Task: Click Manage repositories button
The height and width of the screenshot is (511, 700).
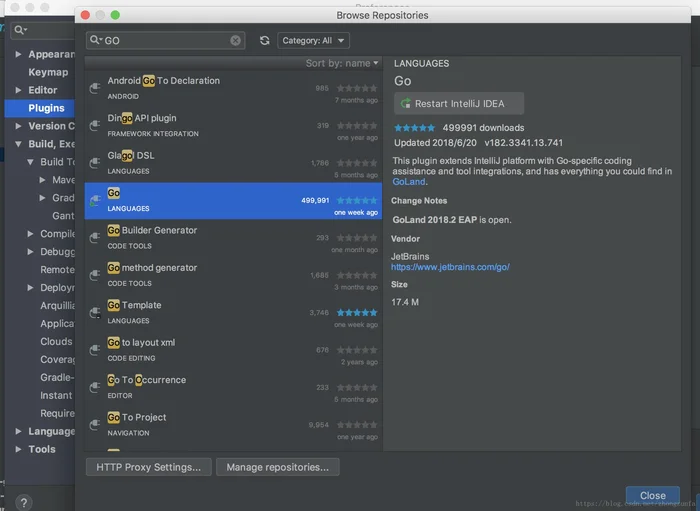Action: [278, 467]
